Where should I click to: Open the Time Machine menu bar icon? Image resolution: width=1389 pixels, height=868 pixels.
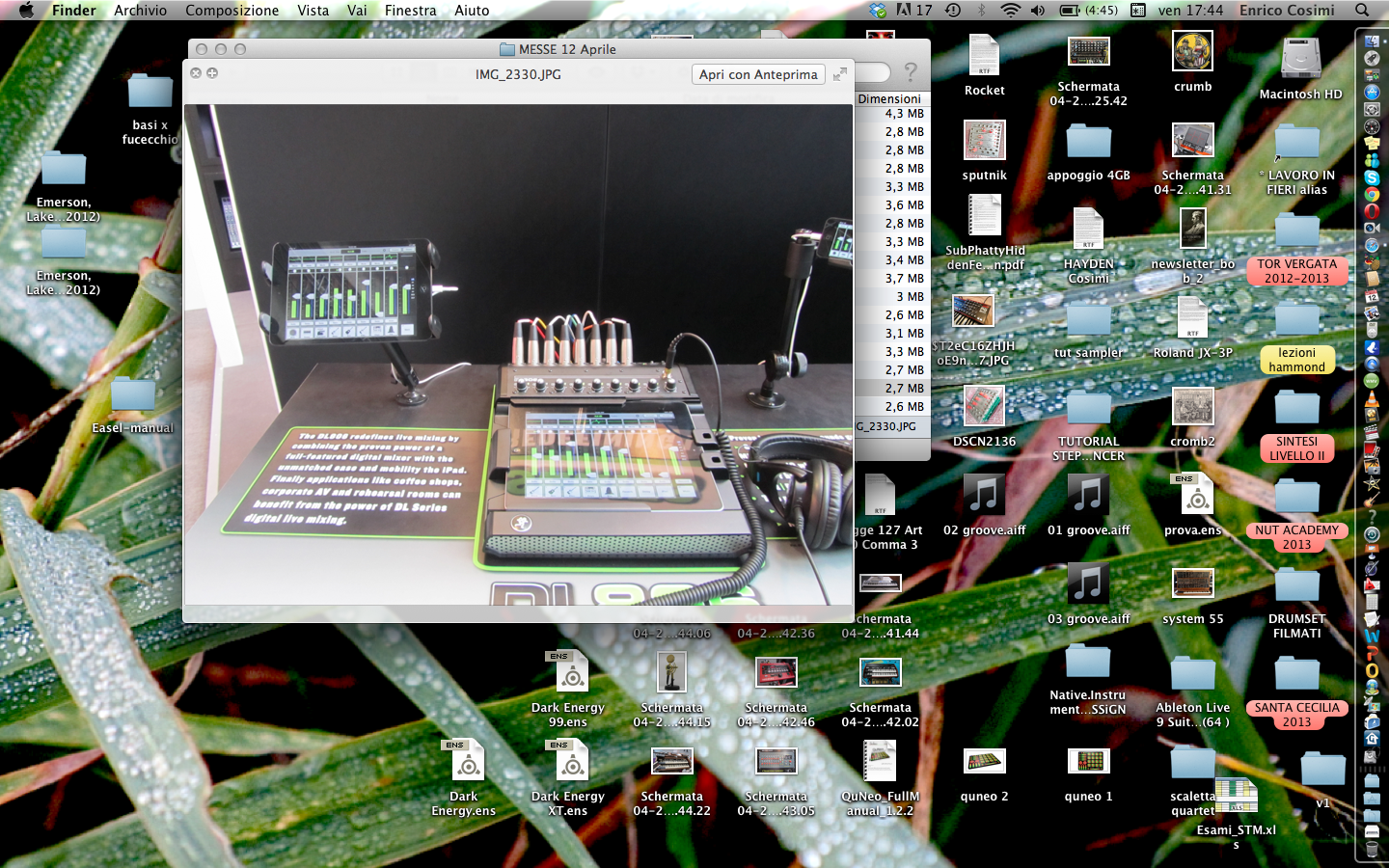tap(952, 10)
